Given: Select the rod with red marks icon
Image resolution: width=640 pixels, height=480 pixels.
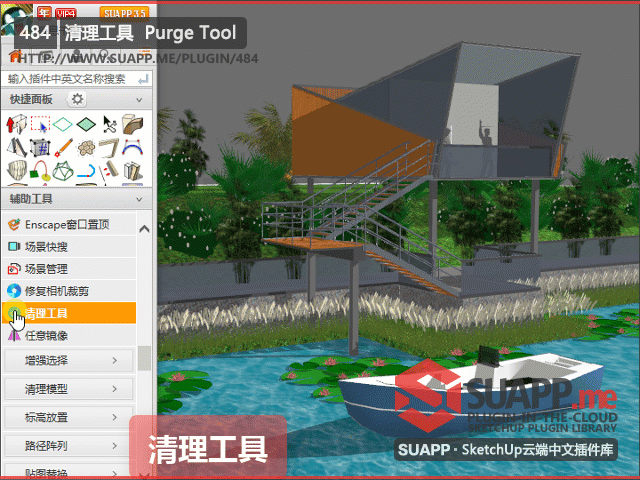Looking at the screenshot, I should pos(109,171).
